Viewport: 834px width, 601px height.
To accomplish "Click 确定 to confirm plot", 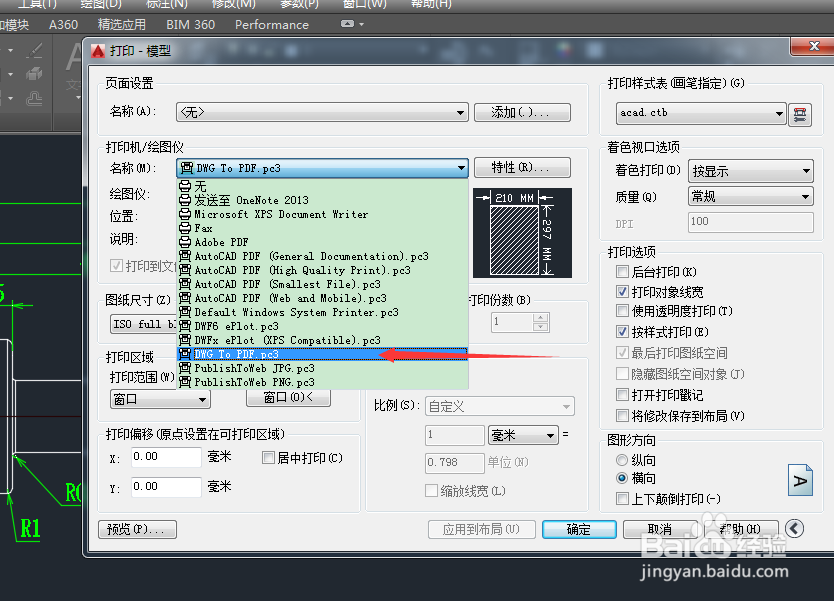I will [579, 529].
